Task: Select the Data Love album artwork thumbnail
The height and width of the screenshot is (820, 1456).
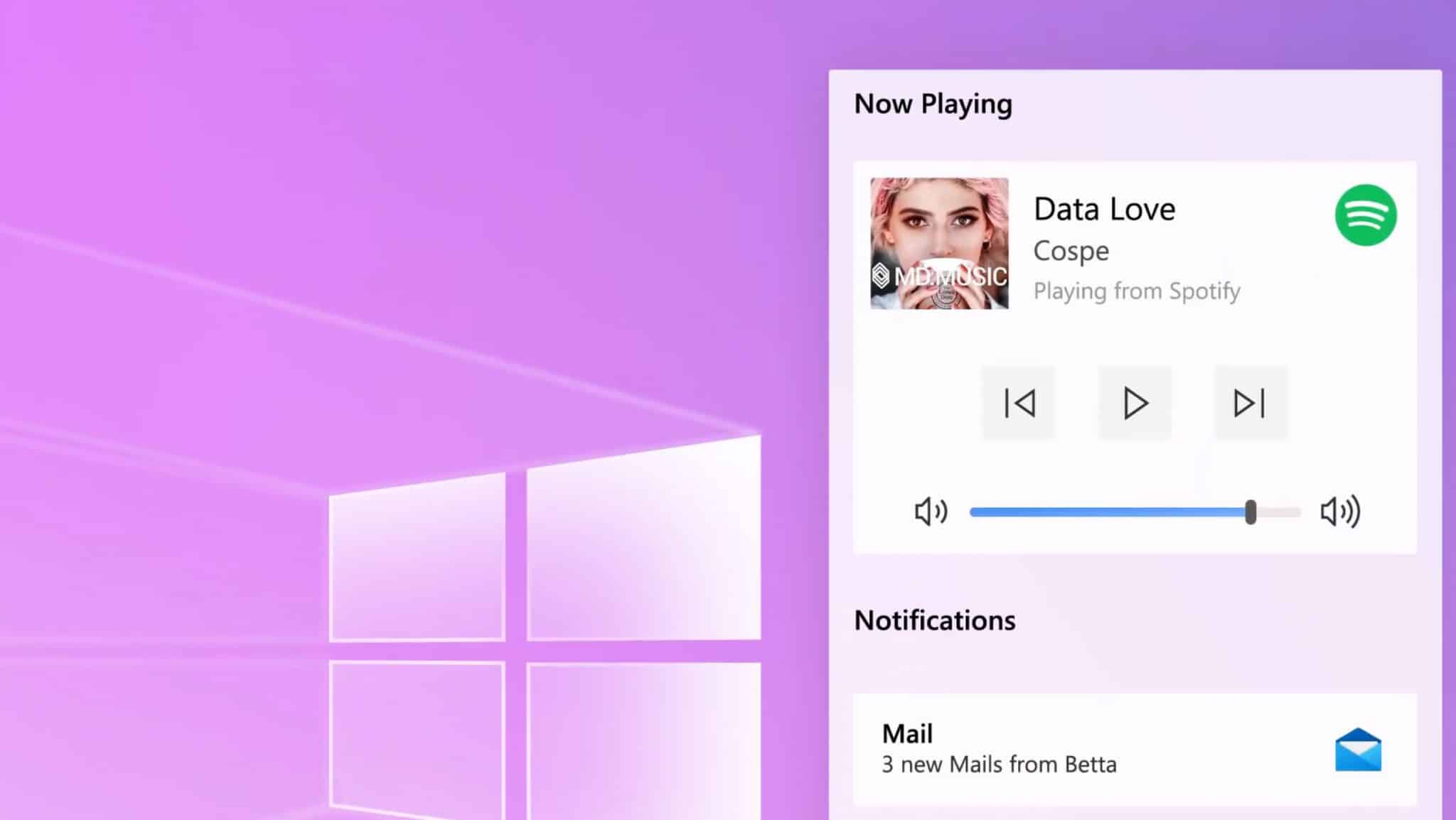Action: click(938, 245)
